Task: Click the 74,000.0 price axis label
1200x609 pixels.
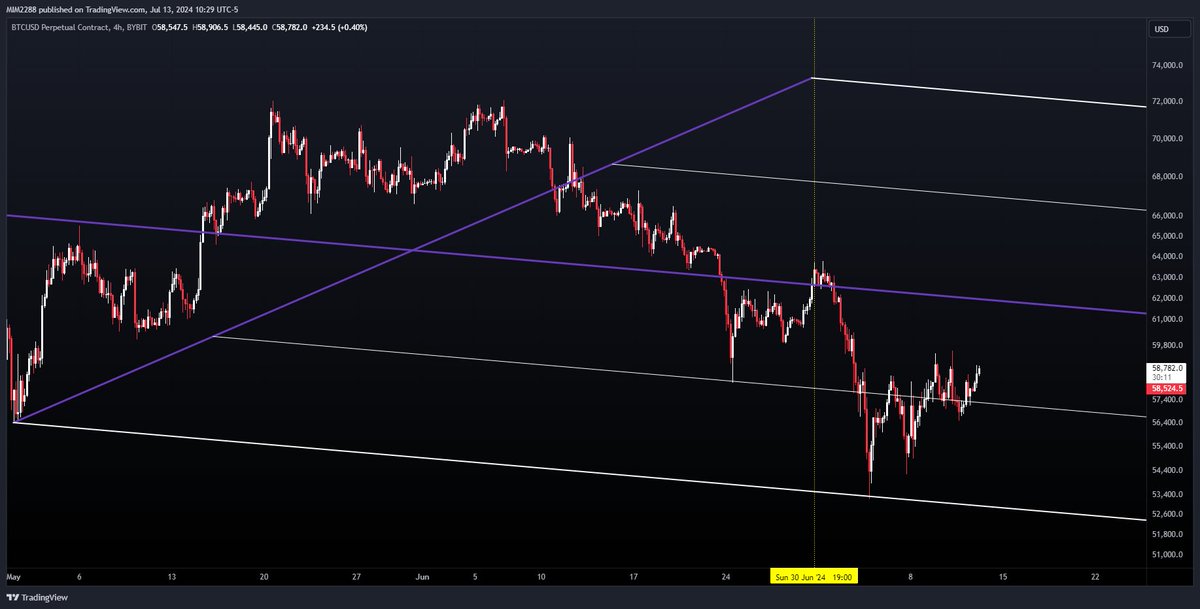Action: (1169, 66)
